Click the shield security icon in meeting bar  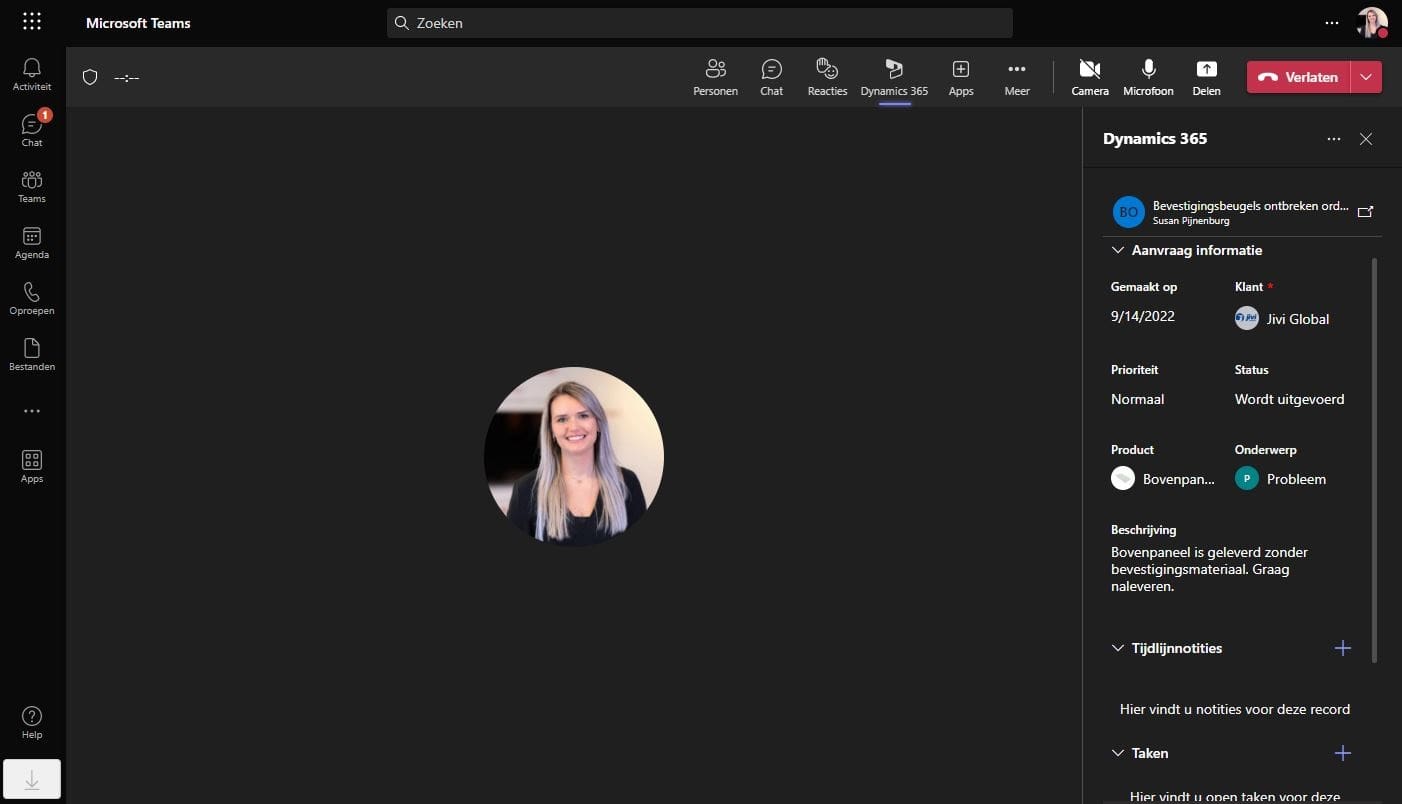pos(90,77)
